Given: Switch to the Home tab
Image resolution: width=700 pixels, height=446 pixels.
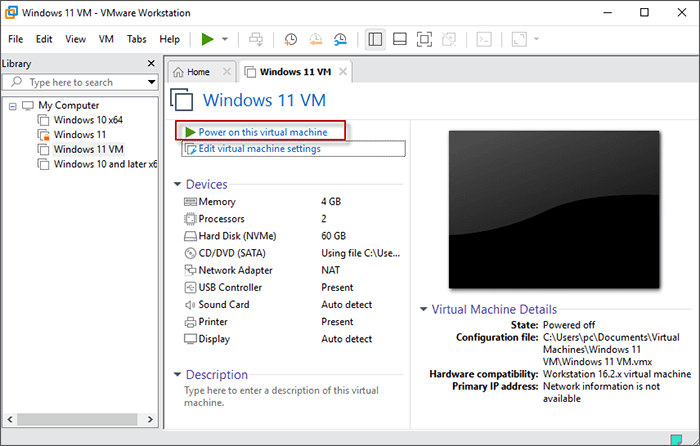Looking at the screenshot, I should pos(197,72).
